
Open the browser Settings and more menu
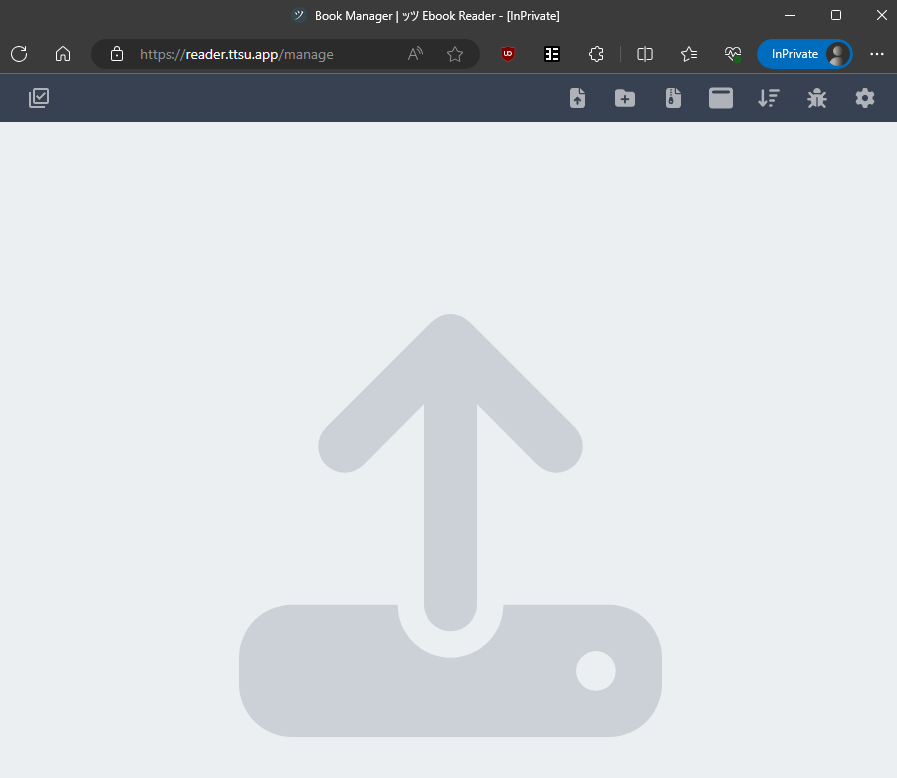(x=877, y=54)
